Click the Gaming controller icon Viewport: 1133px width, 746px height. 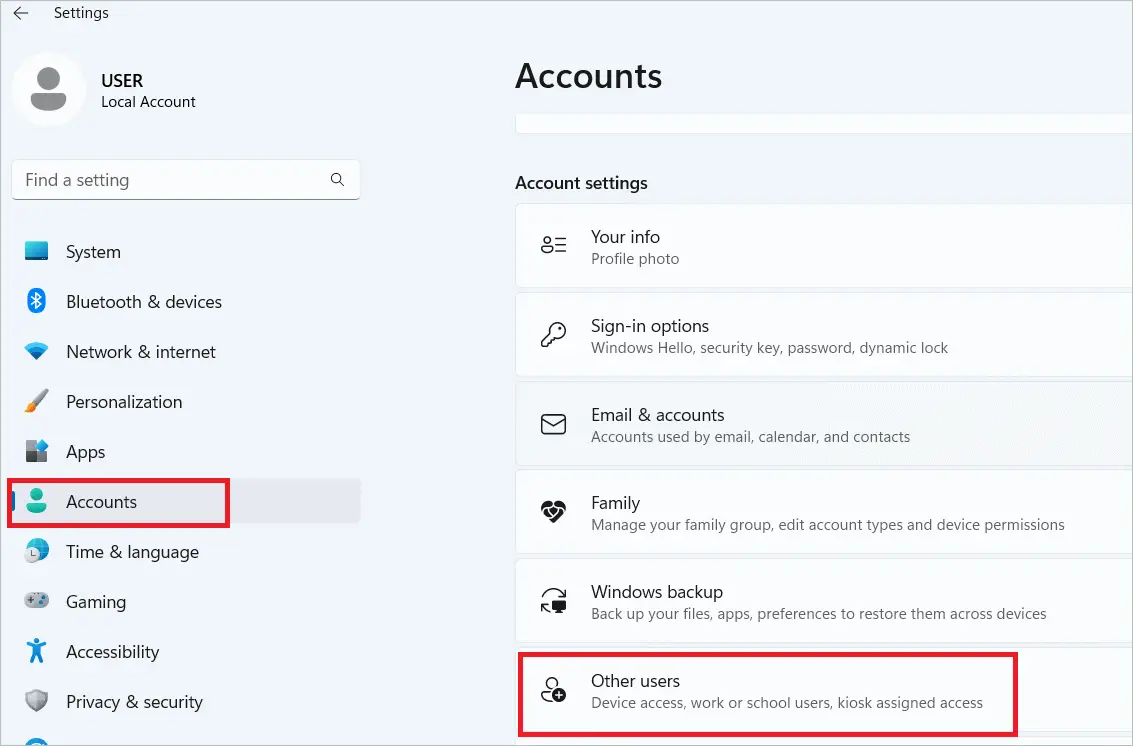click(36, 601)
